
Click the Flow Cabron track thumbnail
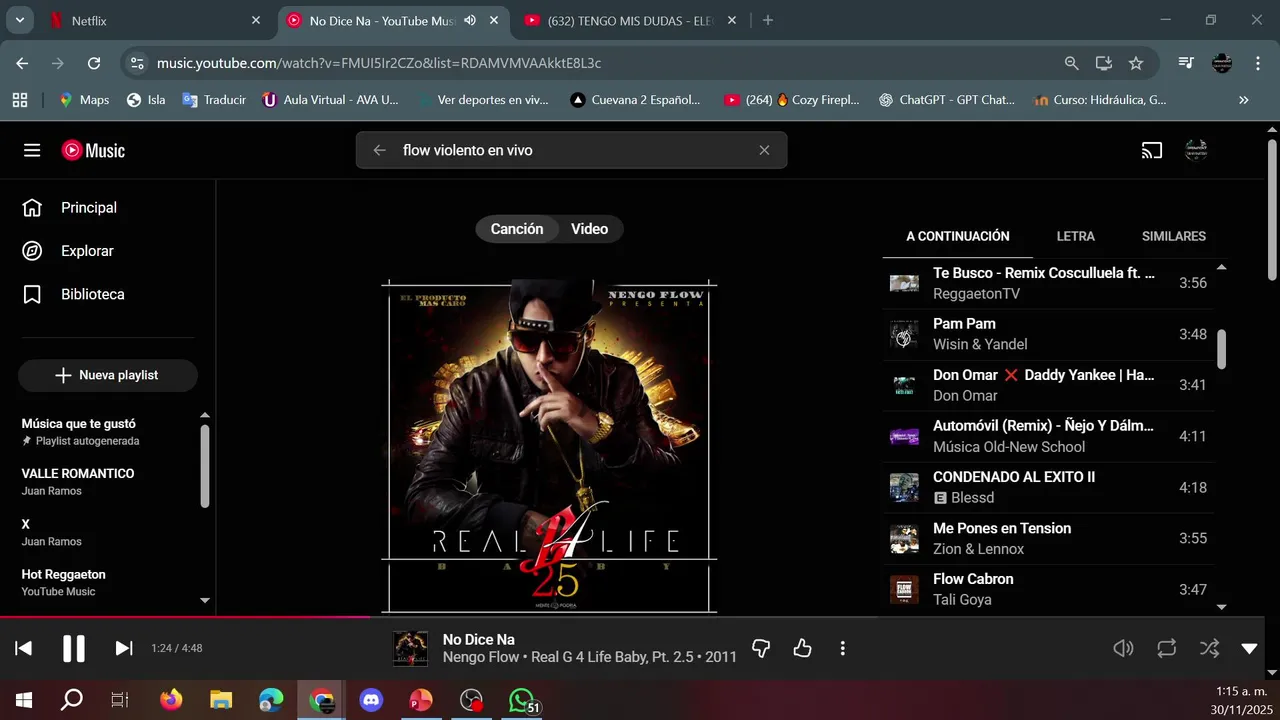coord(904,589)
